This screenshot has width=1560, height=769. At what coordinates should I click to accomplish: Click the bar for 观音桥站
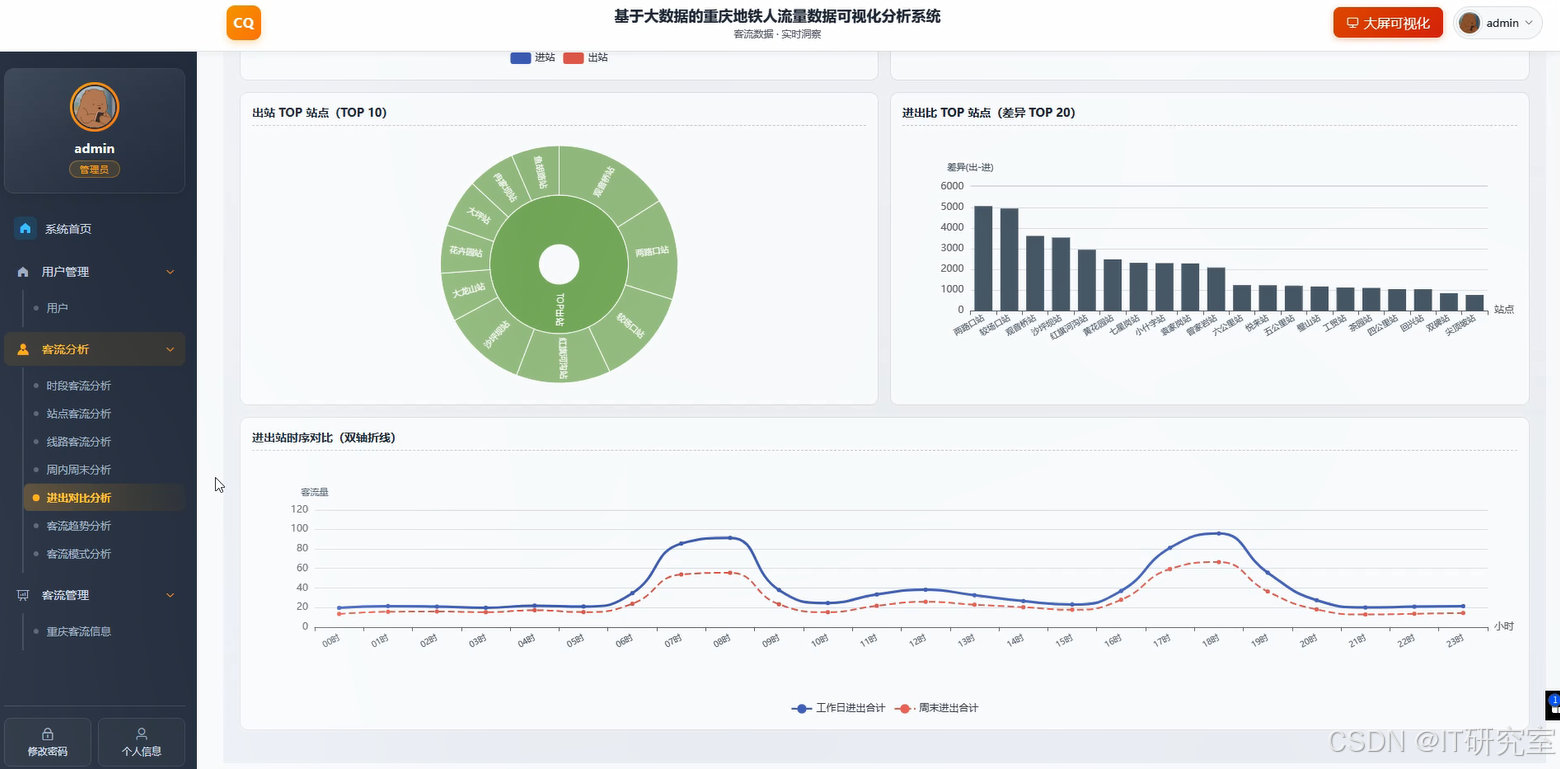pyautogui.click(x=1035, y=273)
